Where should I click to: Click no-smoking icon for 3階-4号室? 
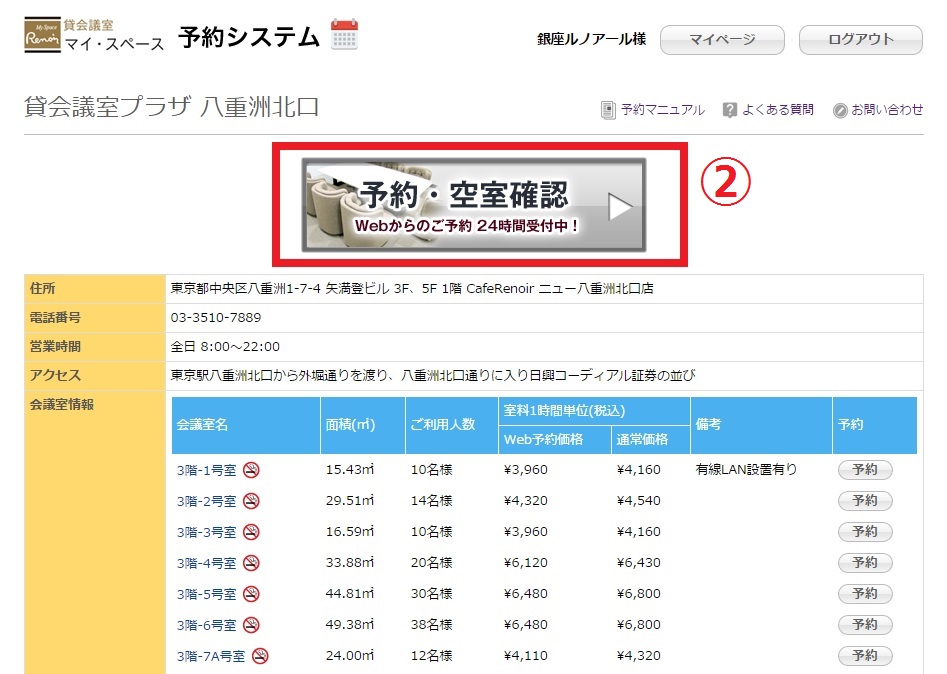pos(251,563)
